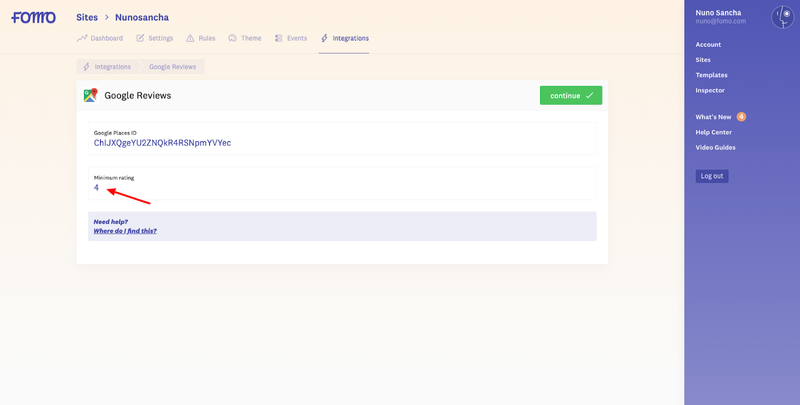
Task: Click the Nunosancha site name
Action: 142,17
